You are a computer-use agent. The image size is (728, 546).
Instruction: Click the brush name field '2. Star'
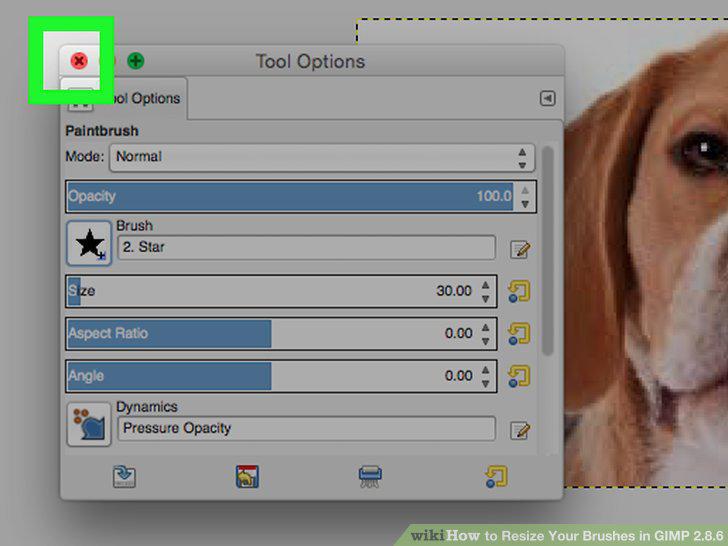click(x=306, y=247)
